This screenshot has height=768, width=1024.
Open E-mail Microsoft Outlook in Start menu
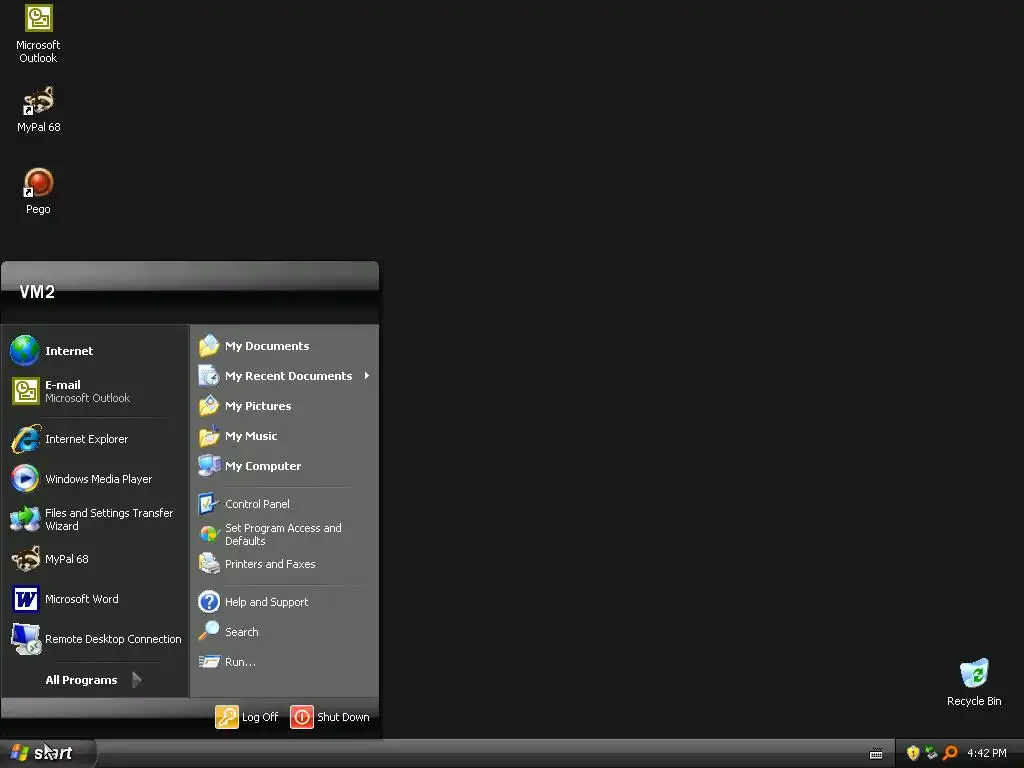click(x=95, y=391)
